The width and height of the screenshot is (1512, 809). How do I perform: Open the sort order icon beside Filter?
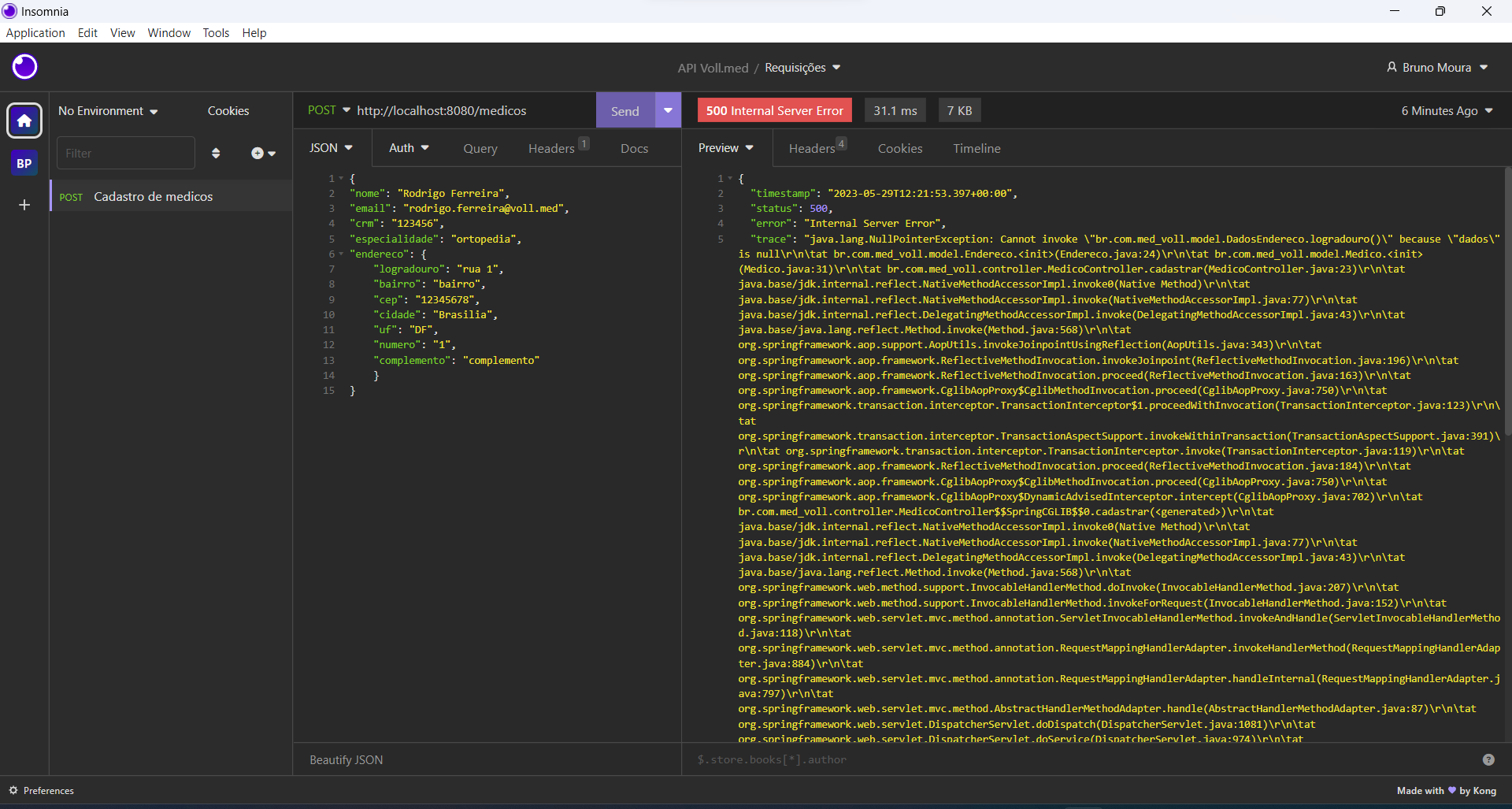tap(216, 153)
